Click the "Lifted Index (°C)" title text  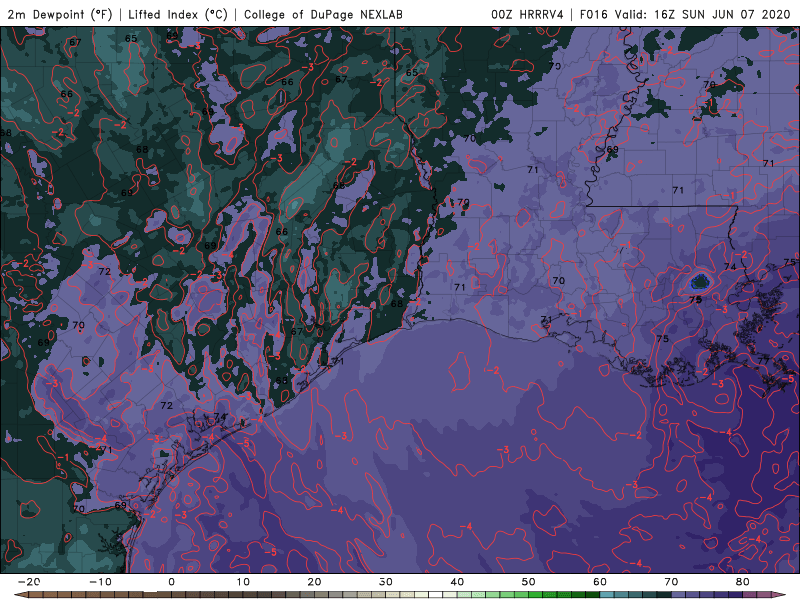(178, 14)
